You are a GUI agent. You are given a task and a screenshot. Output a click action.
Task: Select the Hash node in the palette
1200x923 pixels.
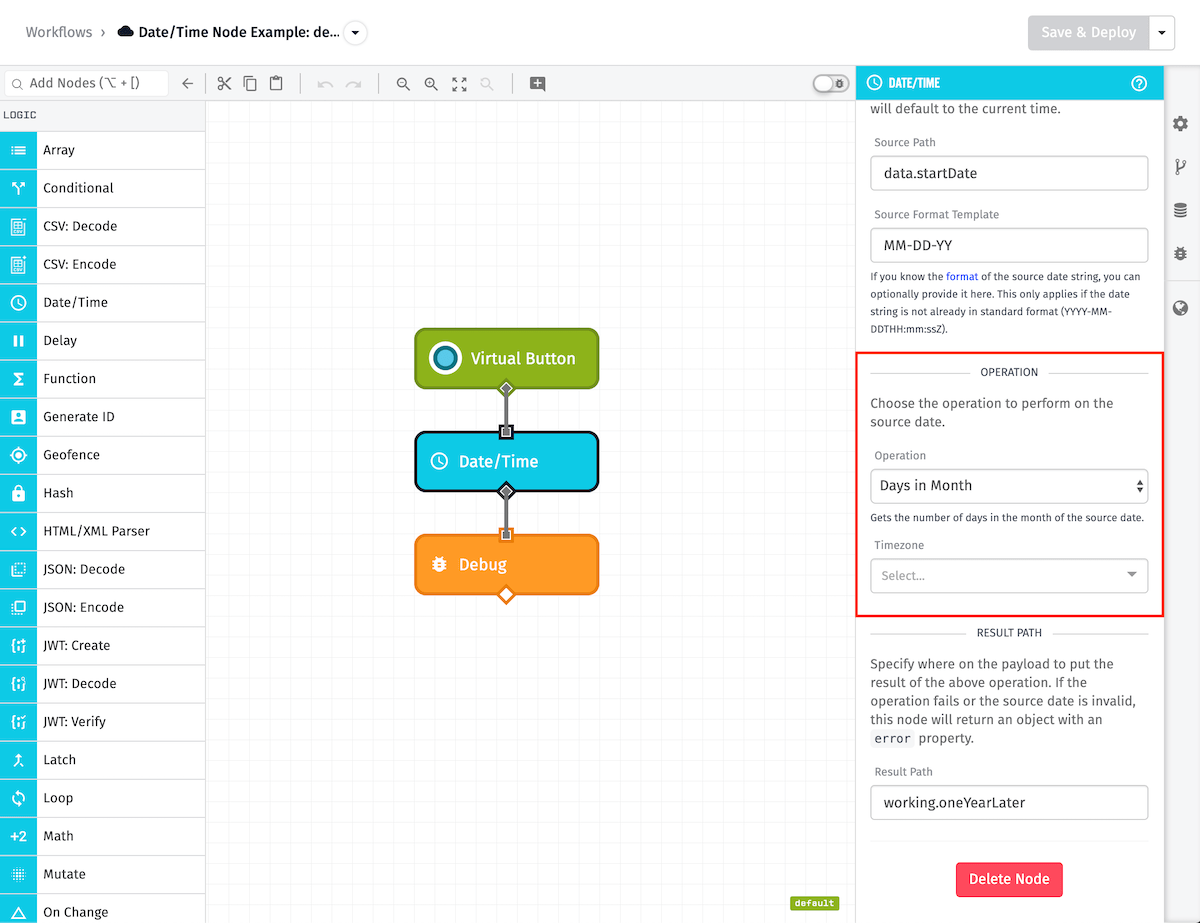coord(102,493)
